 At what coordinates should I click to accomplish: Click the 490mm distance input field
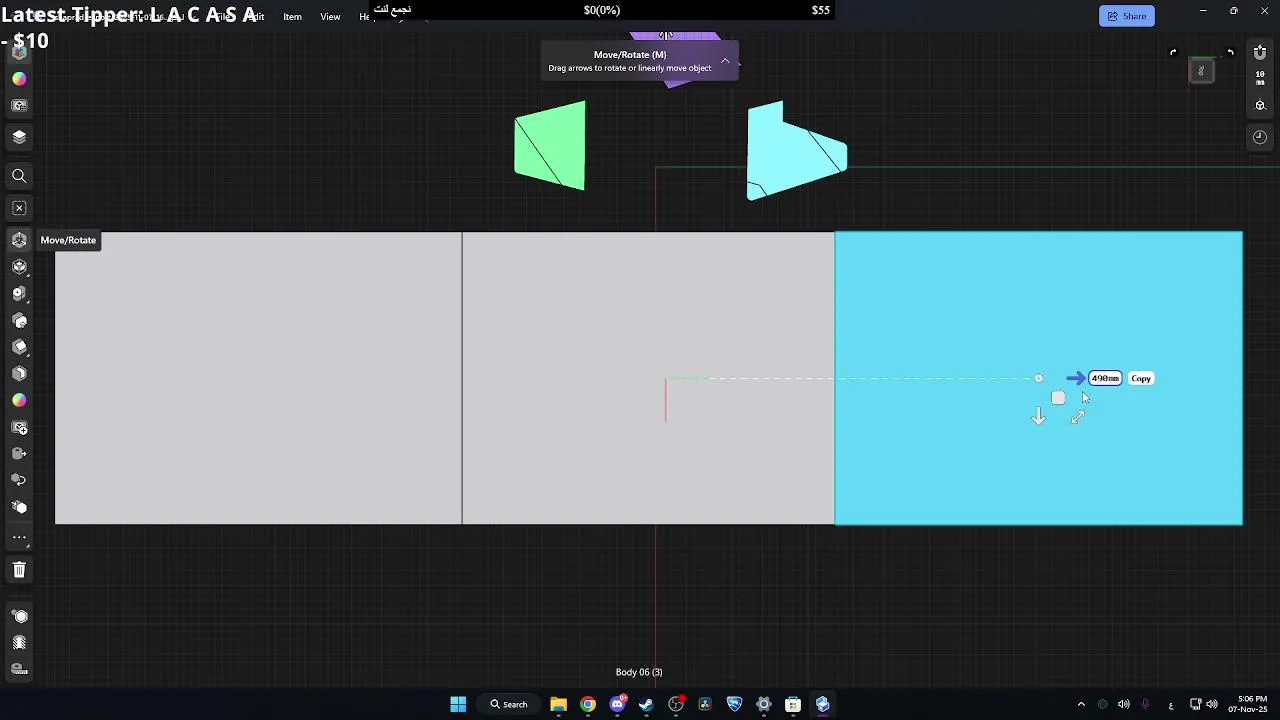tap(1105, 378)
